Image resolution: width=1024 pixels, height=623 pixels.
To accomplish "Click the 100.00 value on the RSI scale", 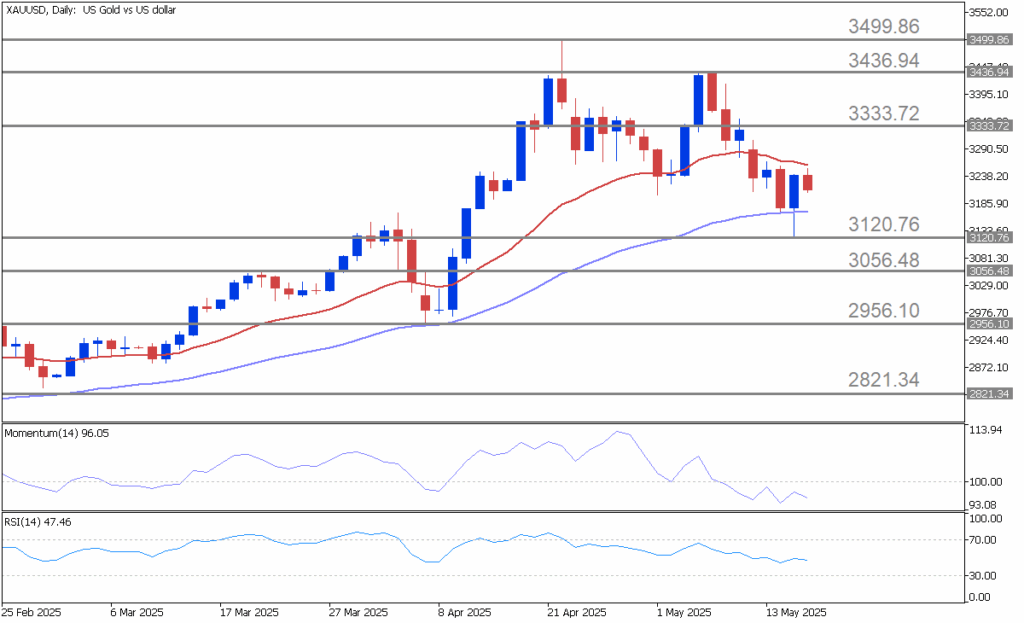I will [985, 519].
